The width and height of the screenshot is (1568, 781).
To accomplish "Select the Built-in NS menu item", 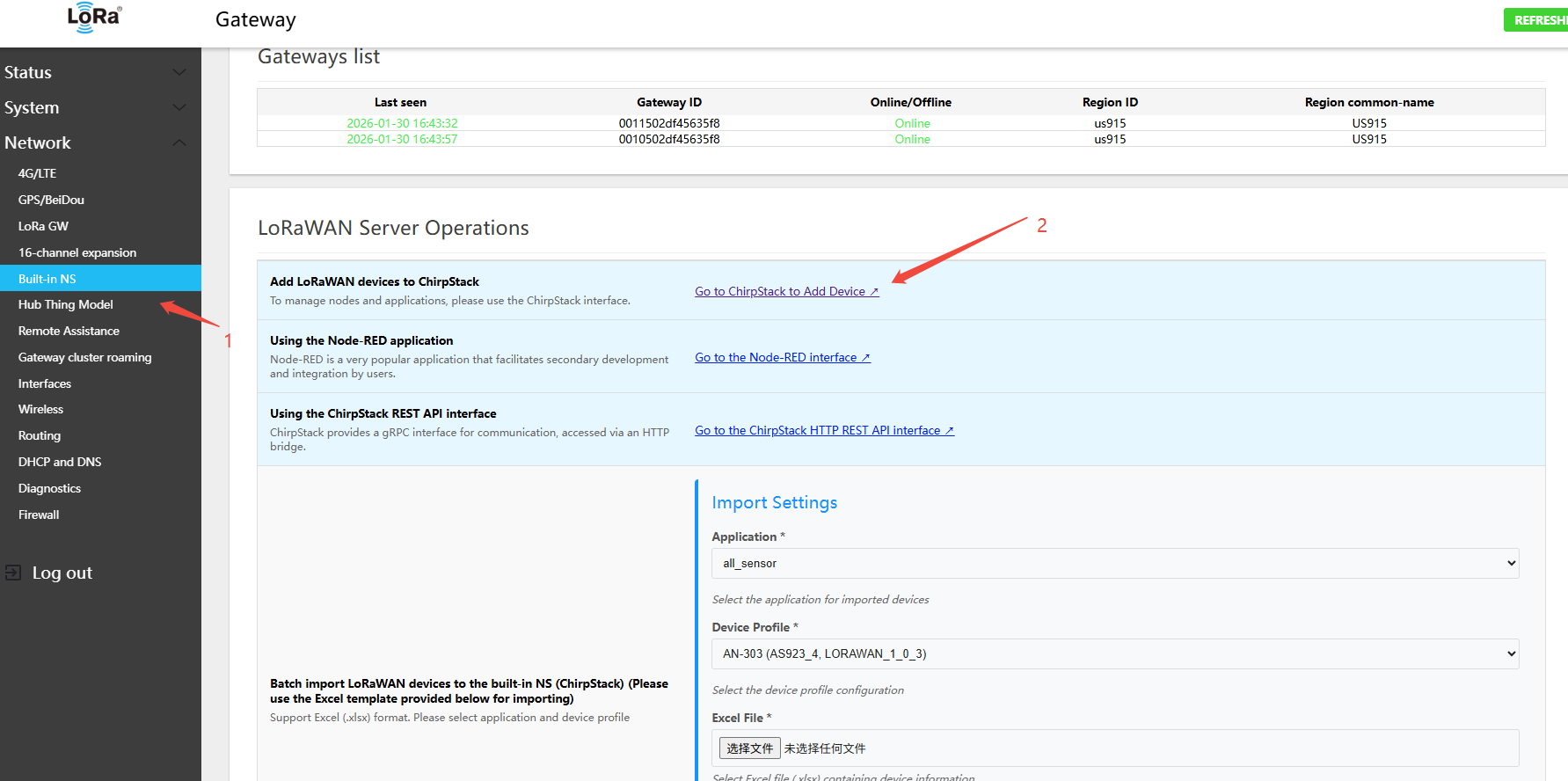I will [47, 279].
